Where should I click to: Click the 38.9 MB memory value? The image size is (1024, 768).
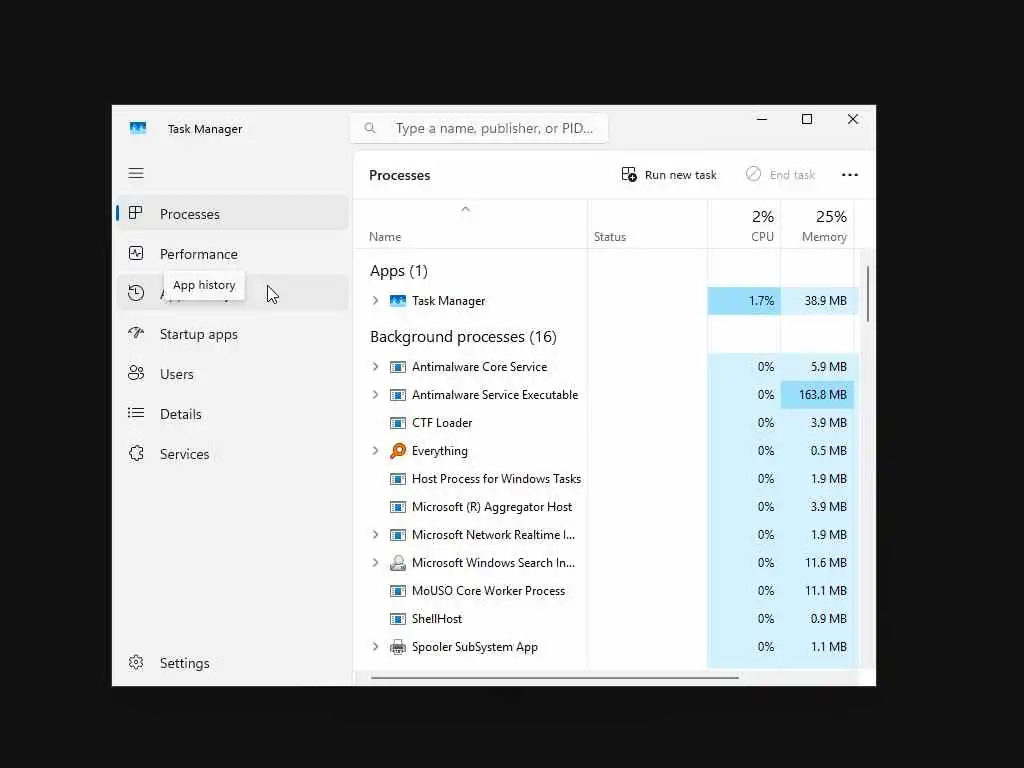[x=825, y=300]
